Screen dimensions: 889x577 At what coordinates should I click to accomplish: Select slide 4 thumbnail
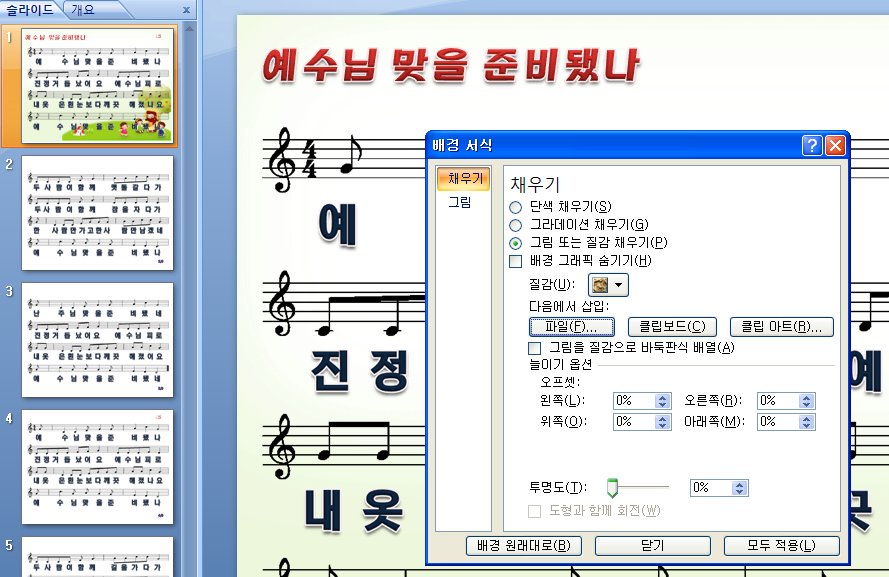pos(98,467)
